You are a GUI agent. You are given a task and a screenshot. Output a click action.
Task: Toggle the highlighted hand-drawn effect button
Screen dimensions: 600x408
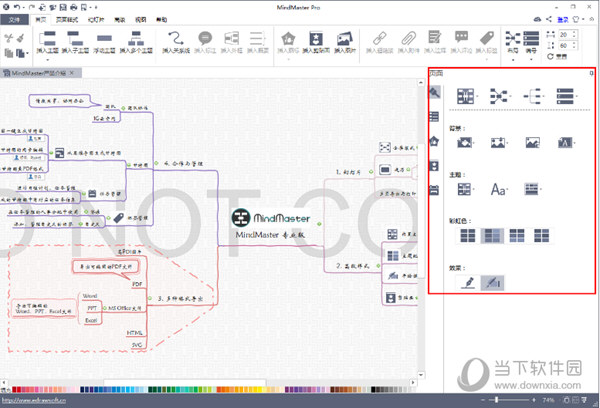point(493,282)
